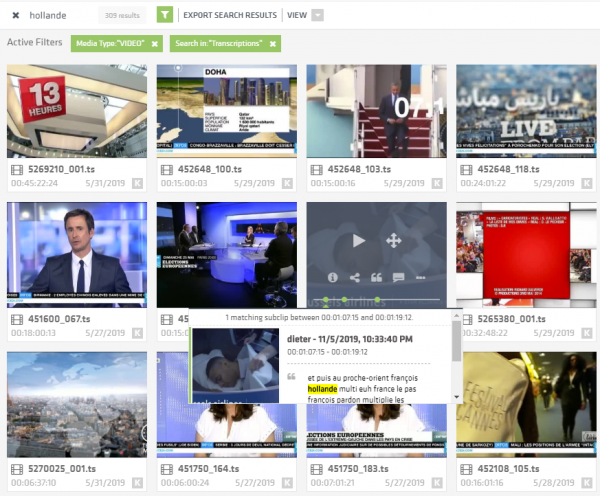Click the file name 452108_105.ts
This screenshot has height=496, width=600.
pyautogui.click(x=508, y=469)
